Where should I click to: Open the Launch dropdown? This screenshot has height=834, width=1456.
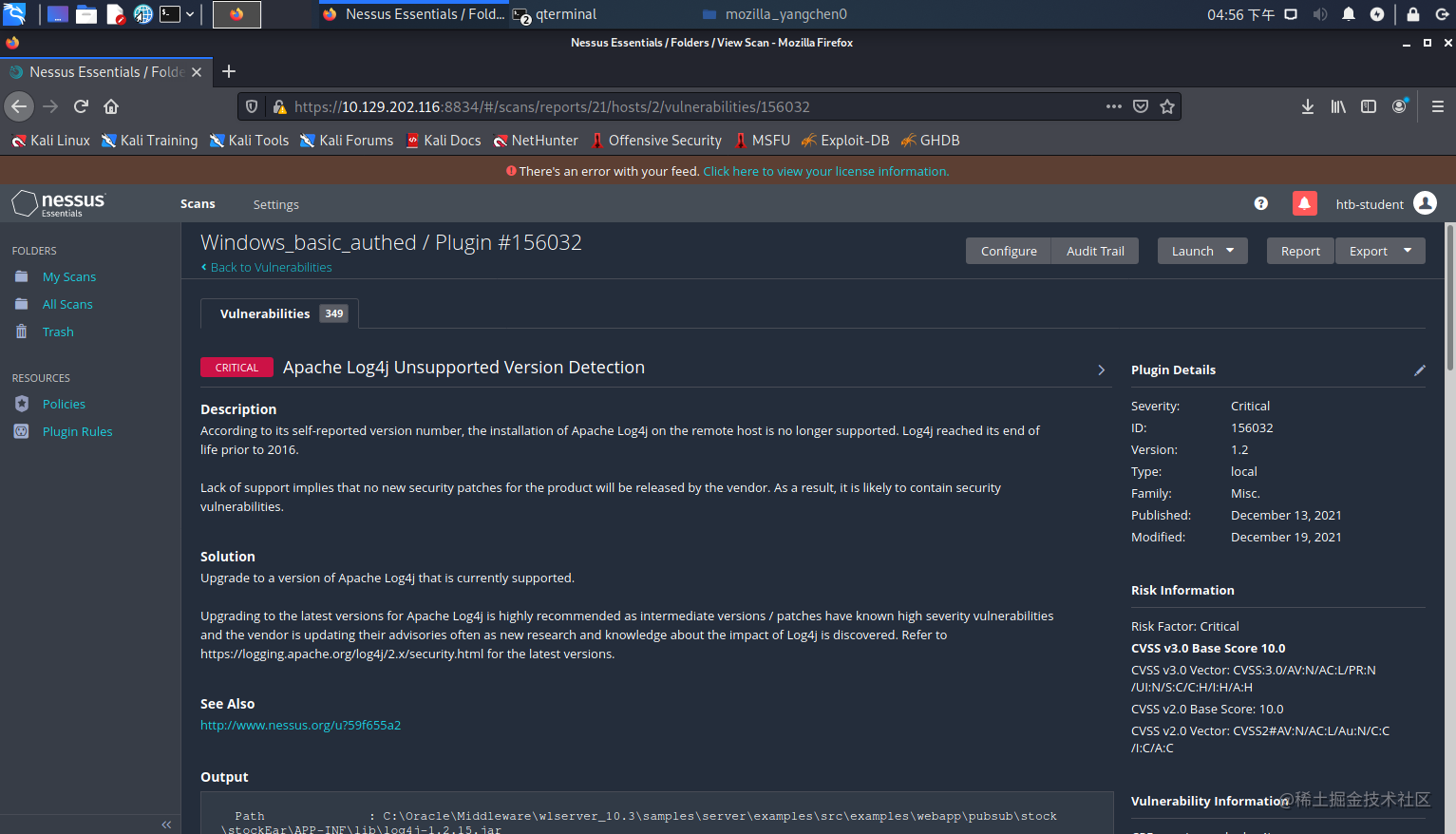click(1202, 251)
